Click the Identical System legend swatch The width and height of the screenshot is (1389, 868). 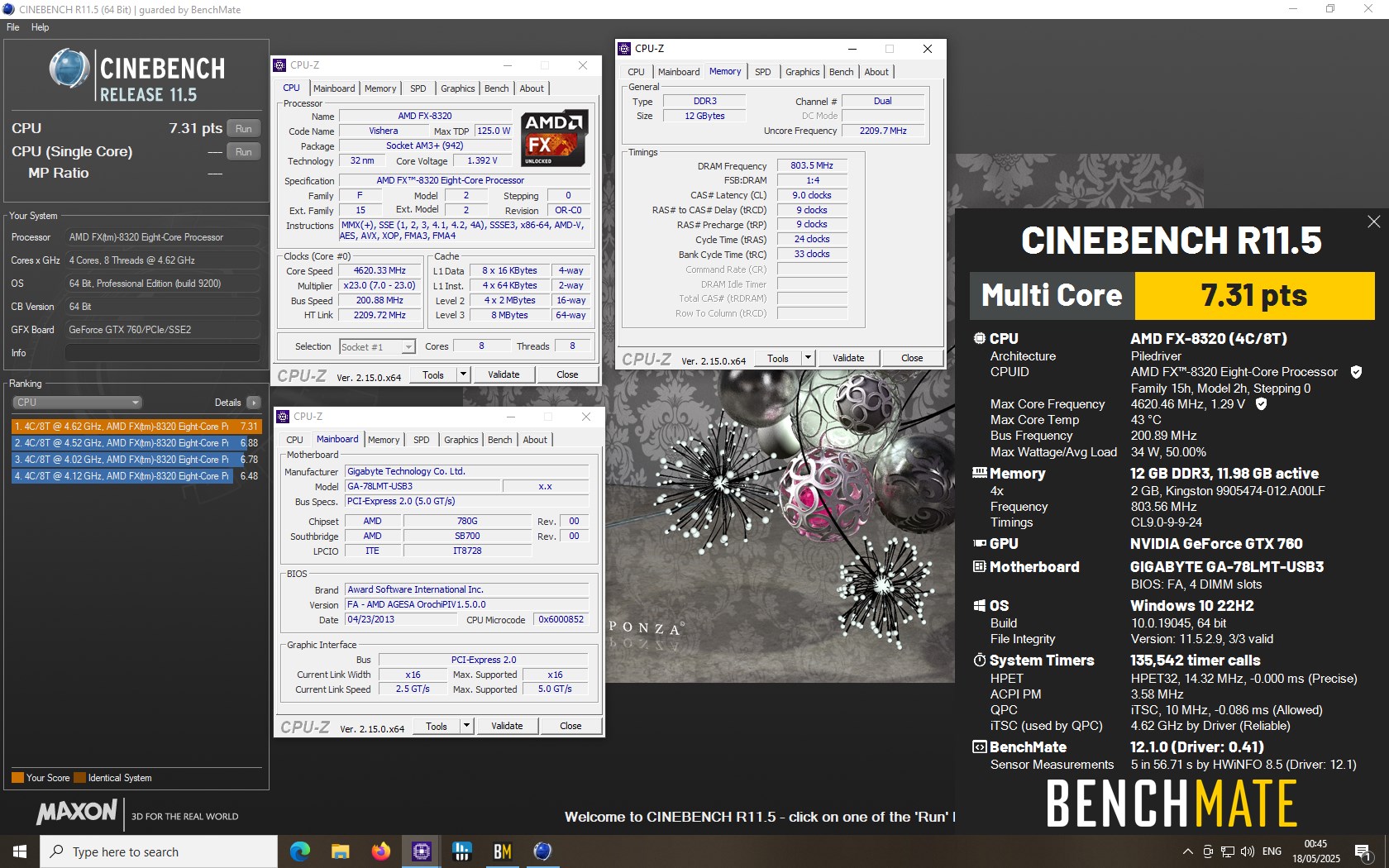coord(80,778)
